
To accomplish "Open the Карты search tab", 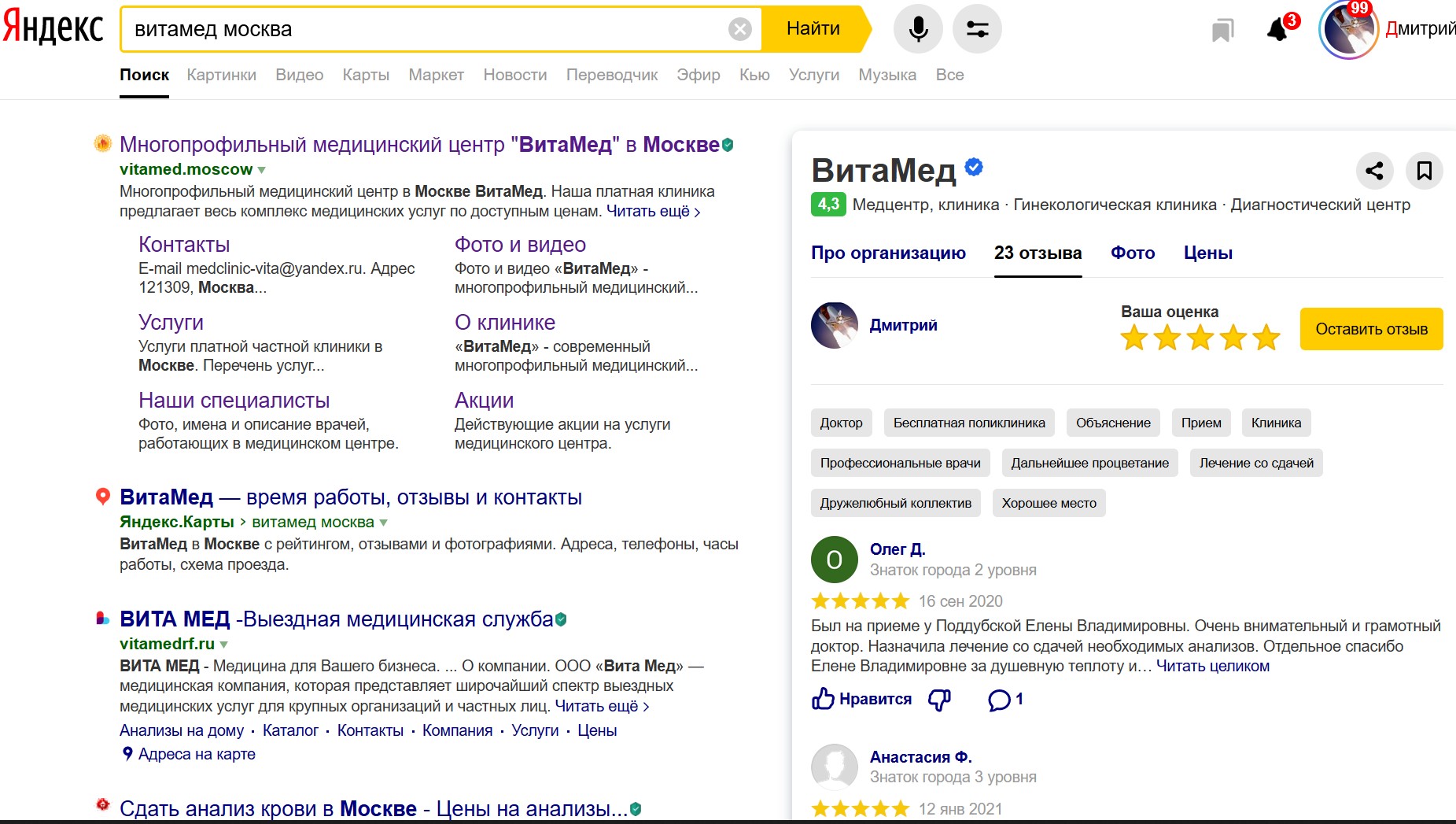I will 366,75.
